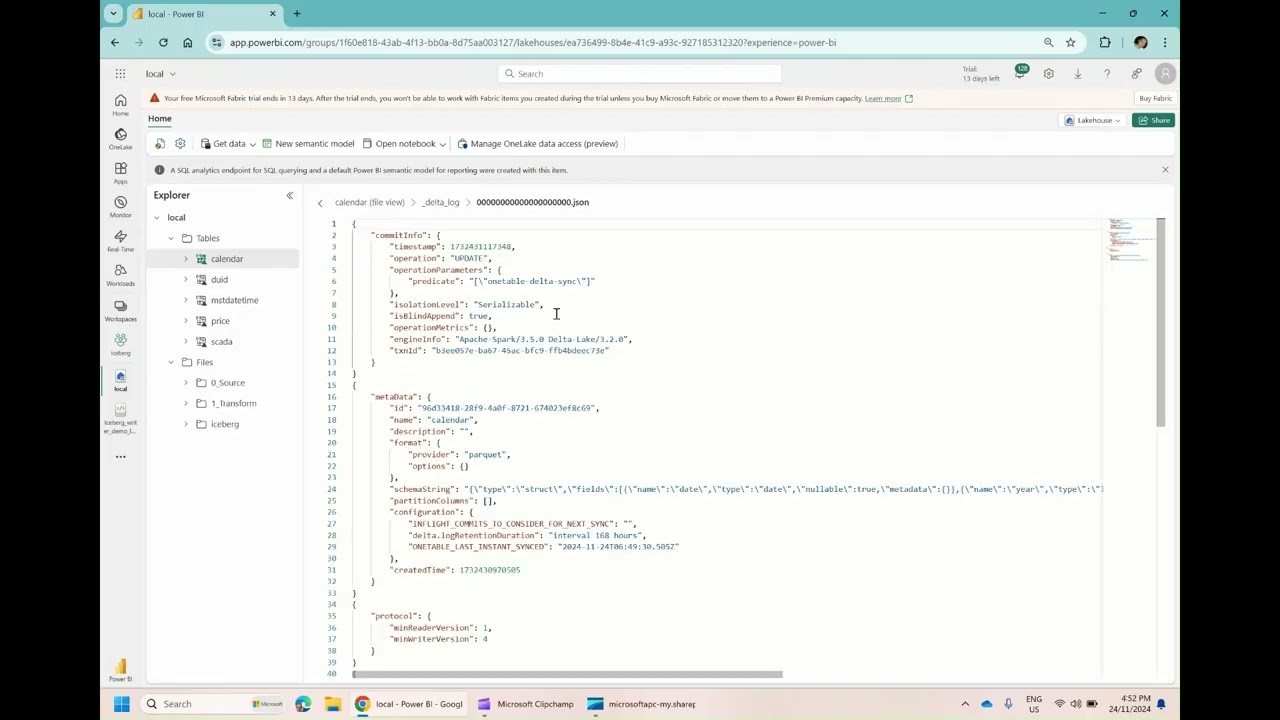Expand the iceberg folder in Files

pyautogui.click(x=185, y=424)
